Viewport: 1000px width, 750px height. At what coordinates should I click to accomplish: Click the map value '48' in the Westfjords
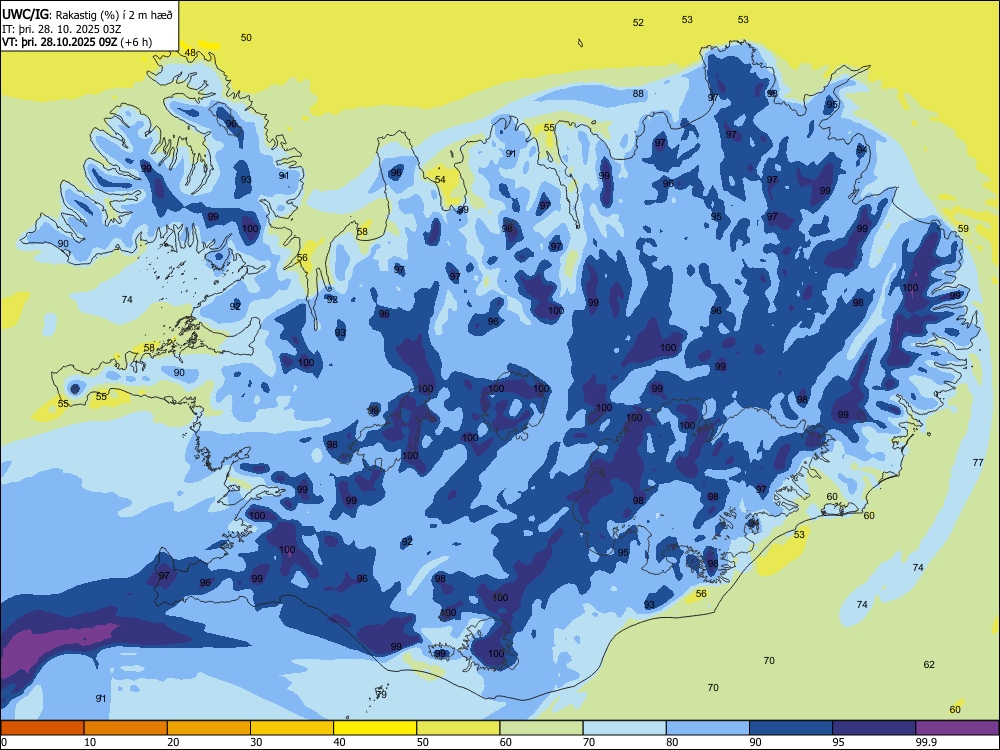pos(190,53)
